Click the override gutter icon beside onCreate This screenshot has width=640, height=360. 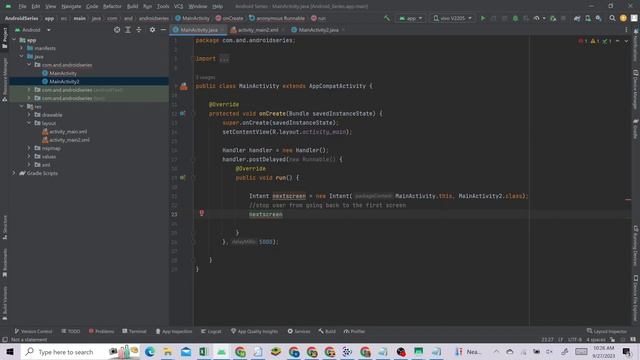pyautogui.click(x=182, y=113)
